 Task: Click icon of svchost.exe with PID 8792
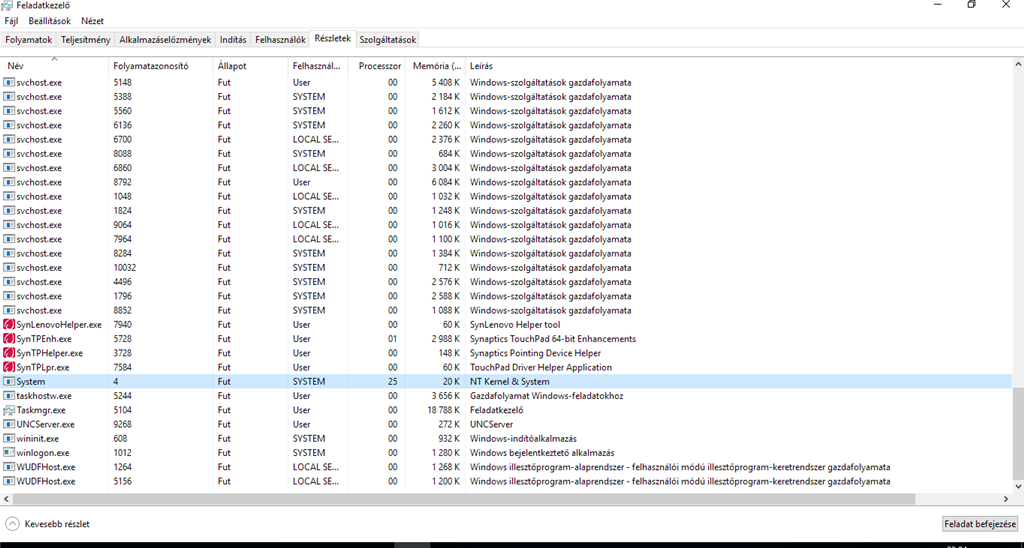click(x=9, y=182)
